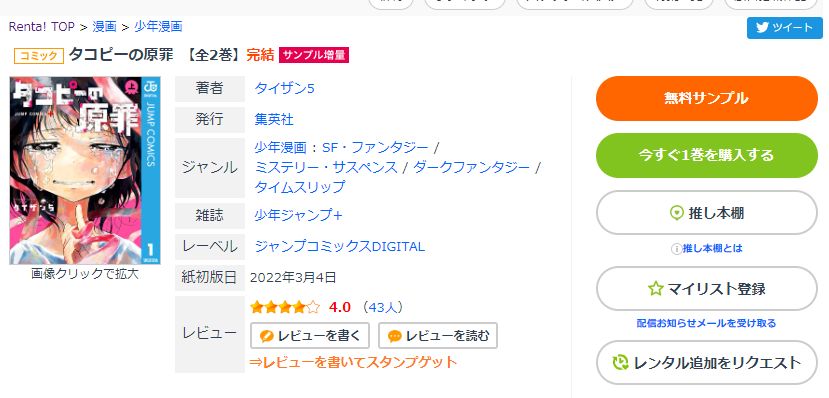Click 今すぐ1巻を購入する button
Viewport: 829px width, 398px height.
coord(706,155)
